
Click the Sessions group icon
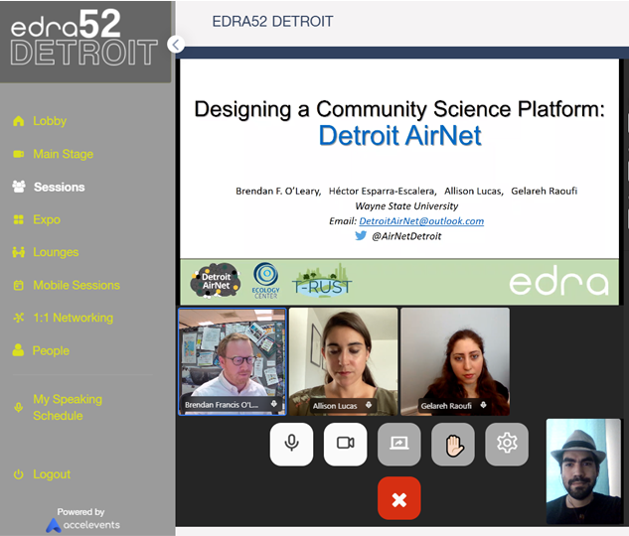pos(18,187)
